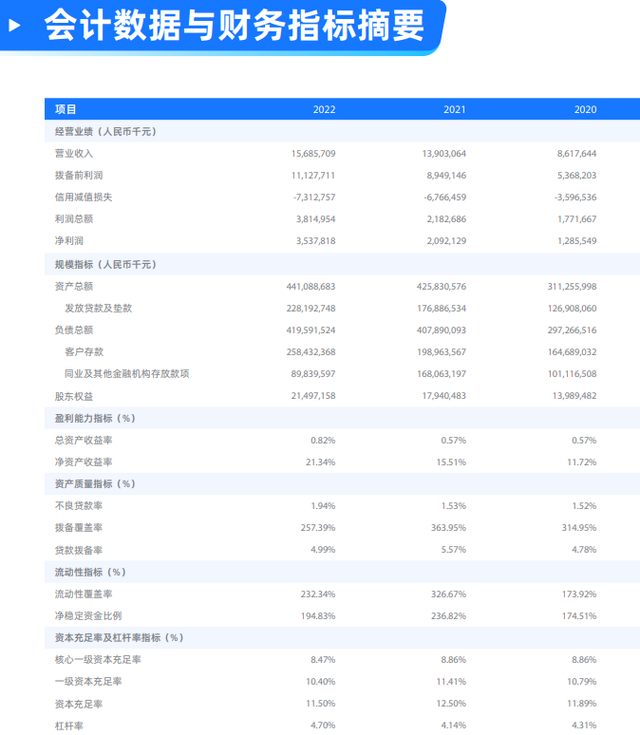
Task: Click the 盈利能力指标（%）section heading
Action: coord(95,418)
